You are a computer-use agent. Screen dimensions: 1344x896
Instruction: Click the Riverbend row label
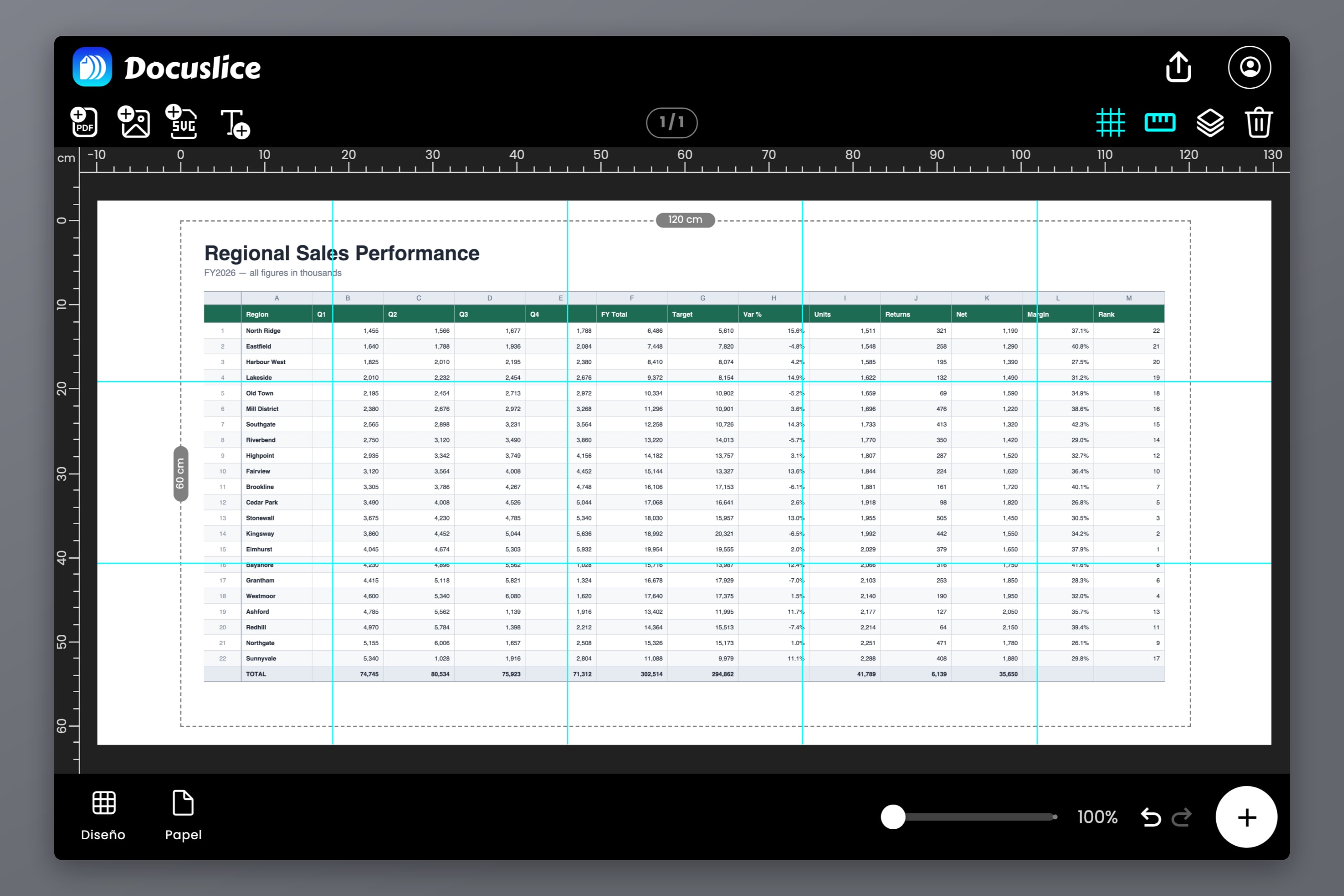click(x=261, y=440)
